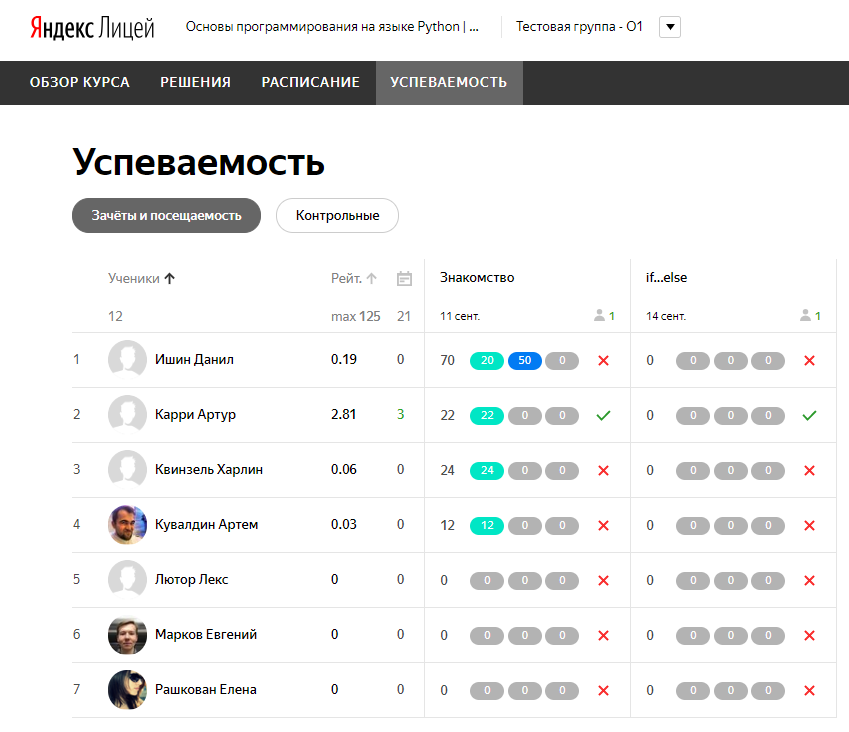849x732 pixels.
Task: Click rating 0.19 of Ишин Данил
Action: pyautogui.click(x=344, y=360)
